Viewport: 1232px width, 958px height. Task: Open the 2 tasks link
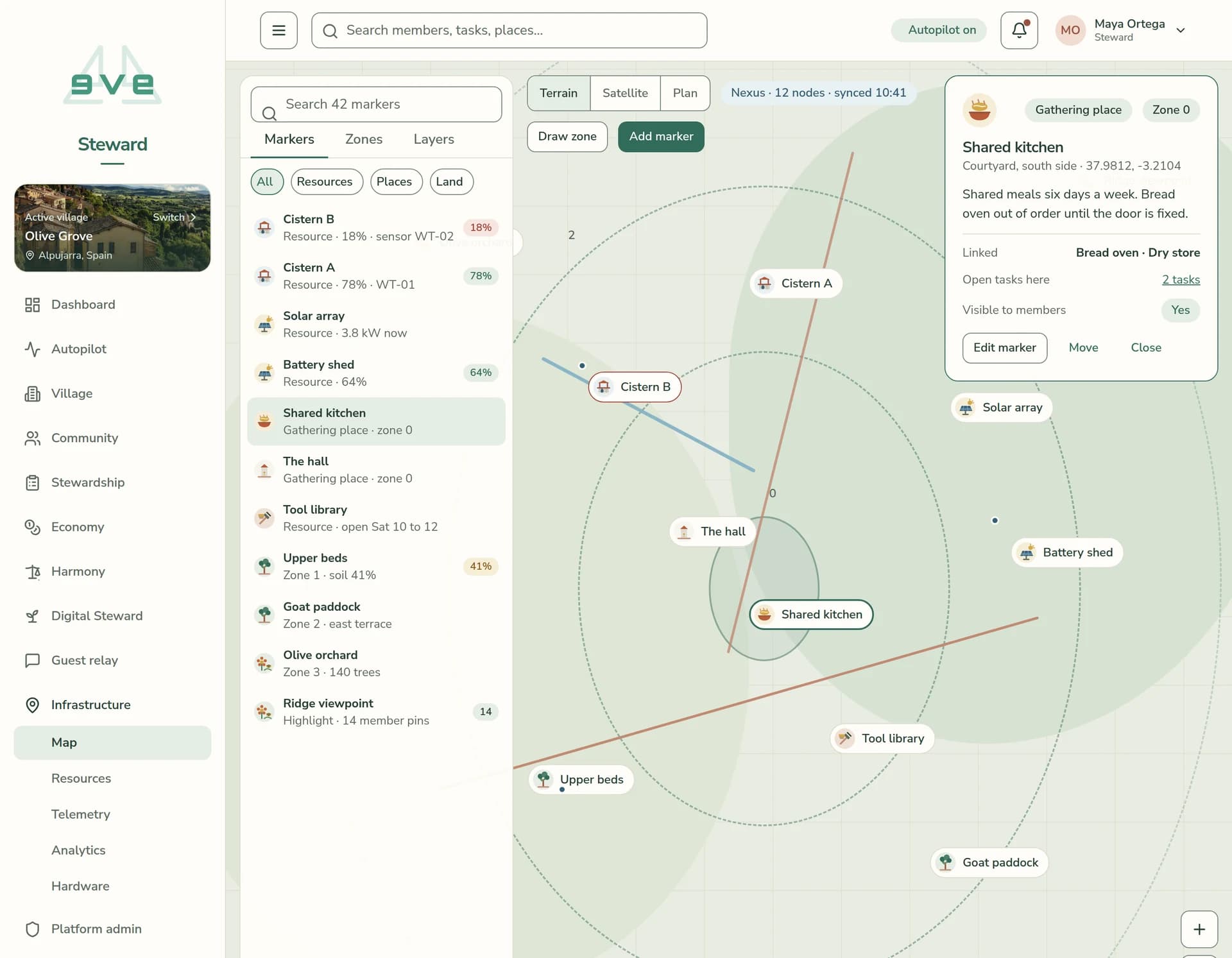1181,280
